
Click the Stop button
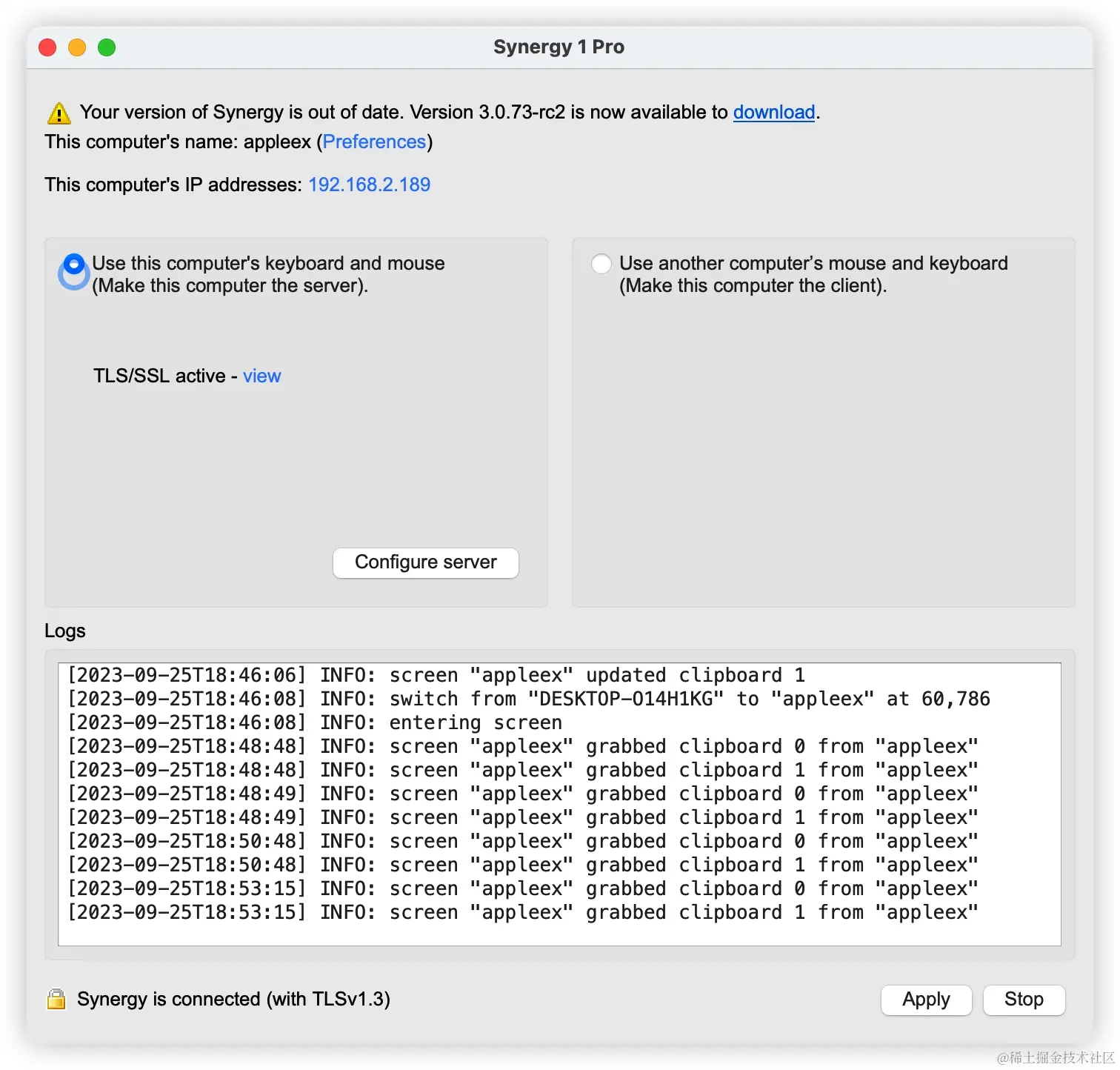click(1024, 1000)
